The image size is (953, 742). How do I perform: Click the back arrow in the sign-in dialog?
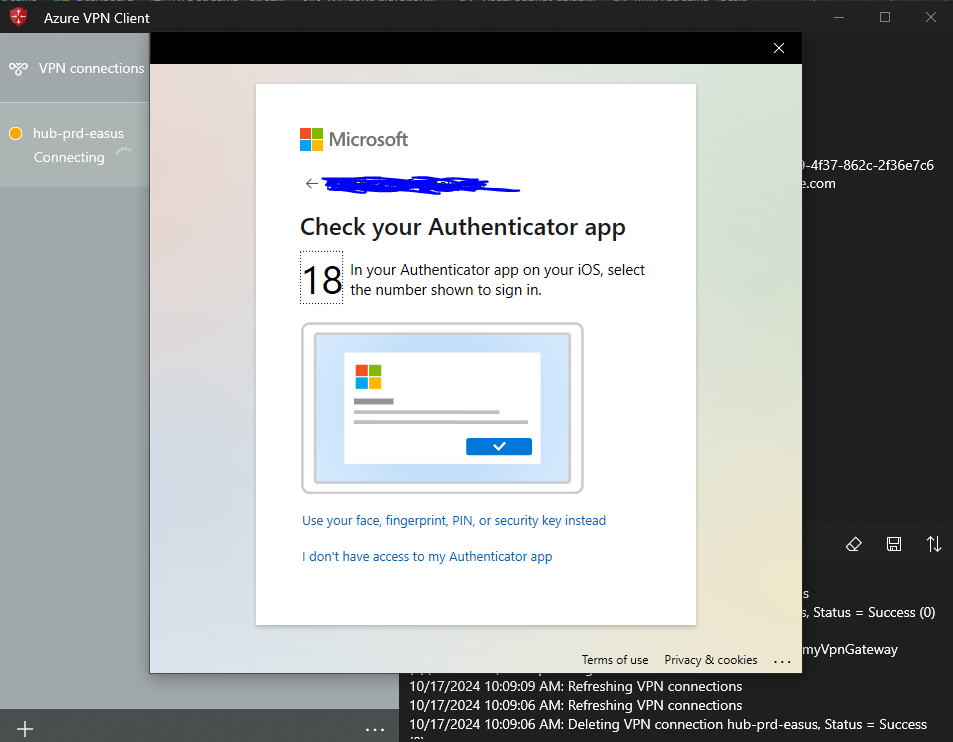click(311, 183)
